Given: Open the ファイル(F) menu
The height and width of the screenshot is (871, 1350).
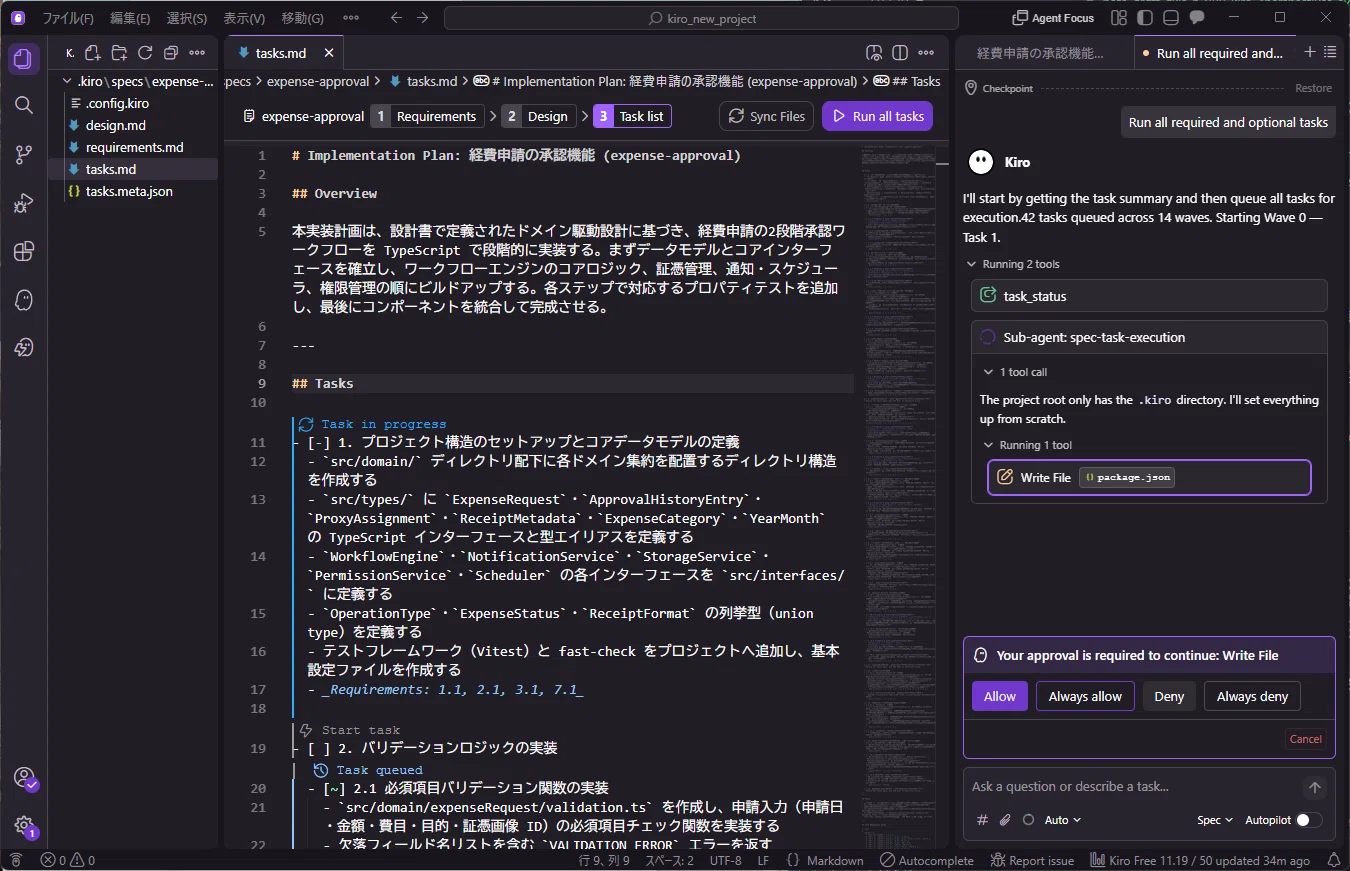Looking at the screenshot, I should (x=68, y=18).
